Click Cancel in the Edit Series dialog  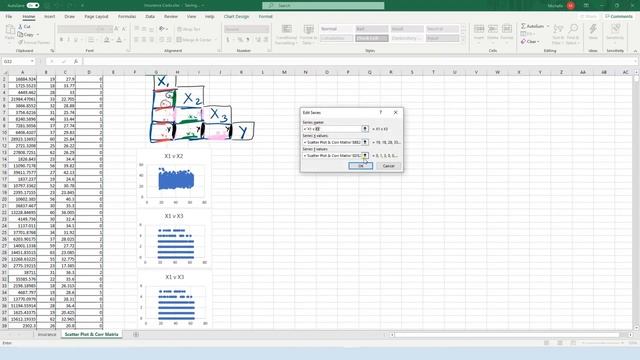[x=389, y=166]
